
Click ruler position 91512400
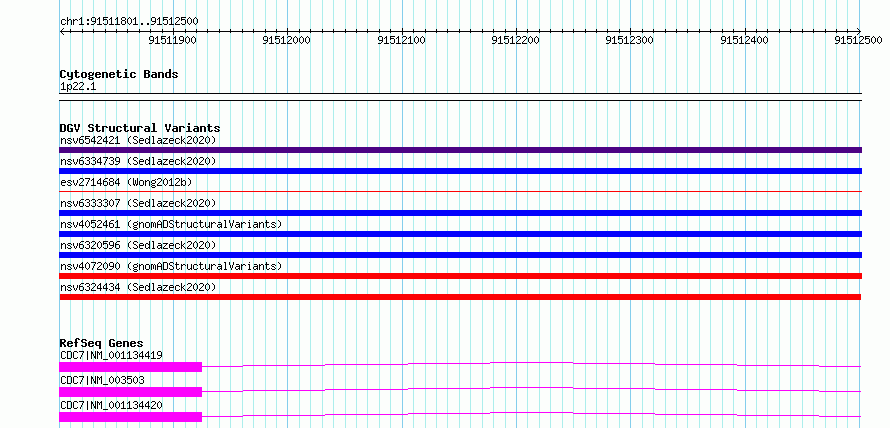(745, 40)
